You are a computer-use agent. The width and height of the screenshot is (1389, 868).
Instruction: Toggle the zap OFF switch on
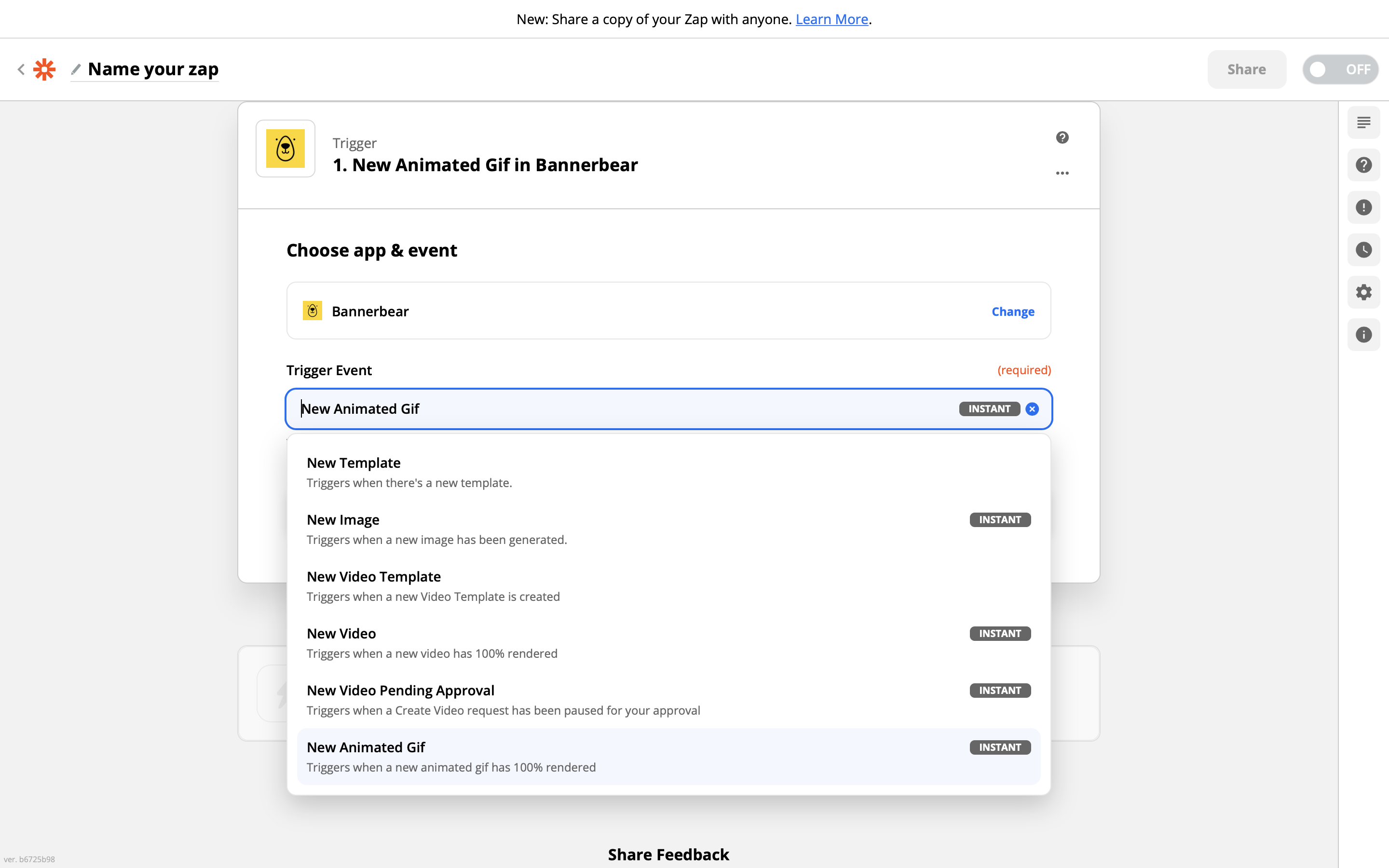(x=1340, y=69)
